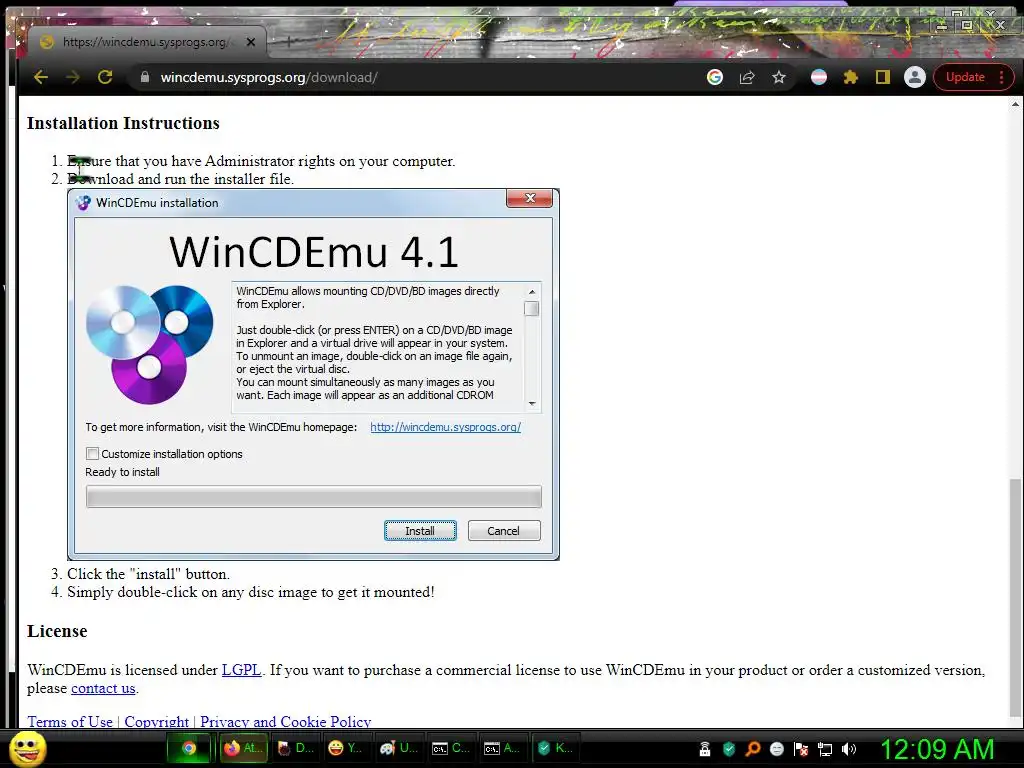Click the green shield tray icon
The image size is (1024, 768).
(x=729, y=749)
